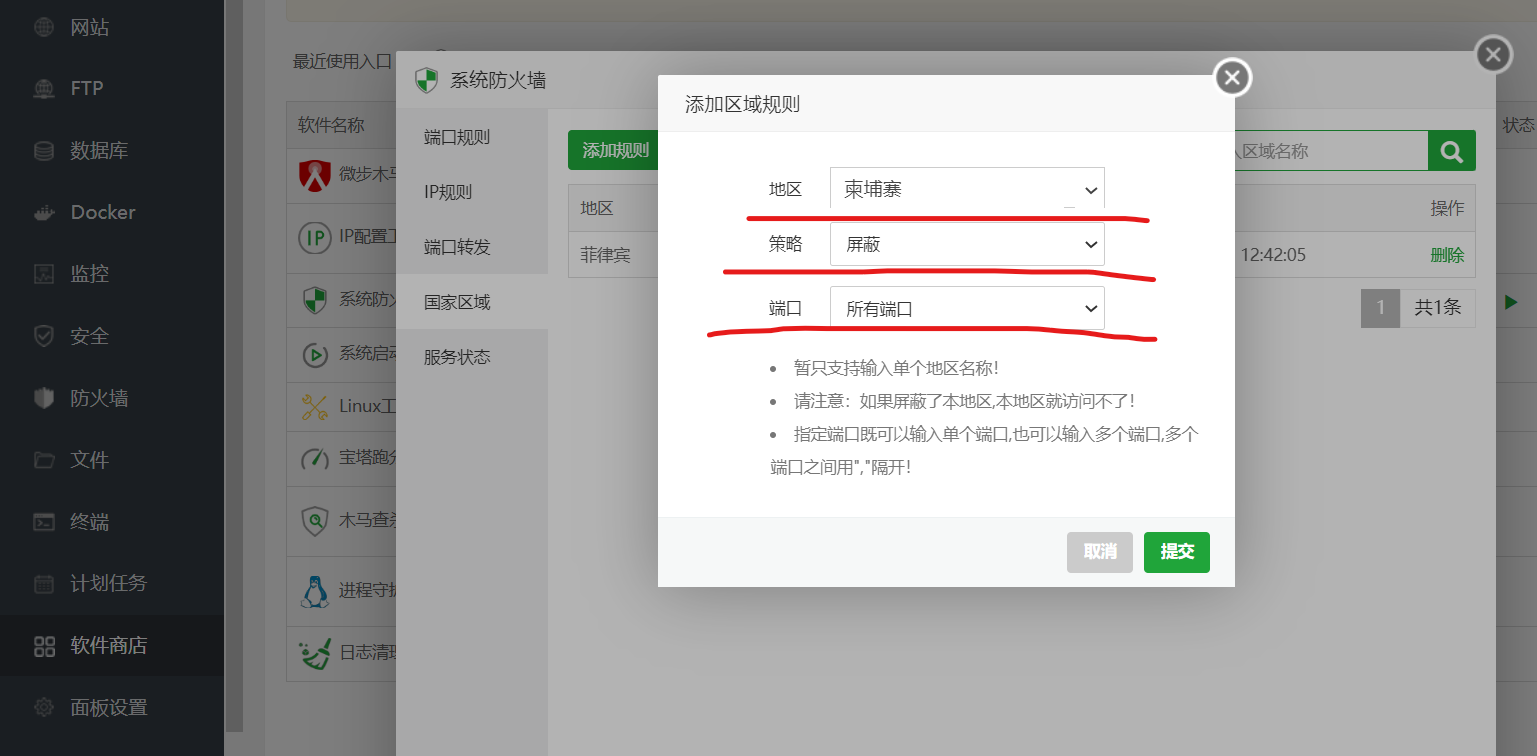Click the 系统防火墙 title shield icon

click(427, 81)
